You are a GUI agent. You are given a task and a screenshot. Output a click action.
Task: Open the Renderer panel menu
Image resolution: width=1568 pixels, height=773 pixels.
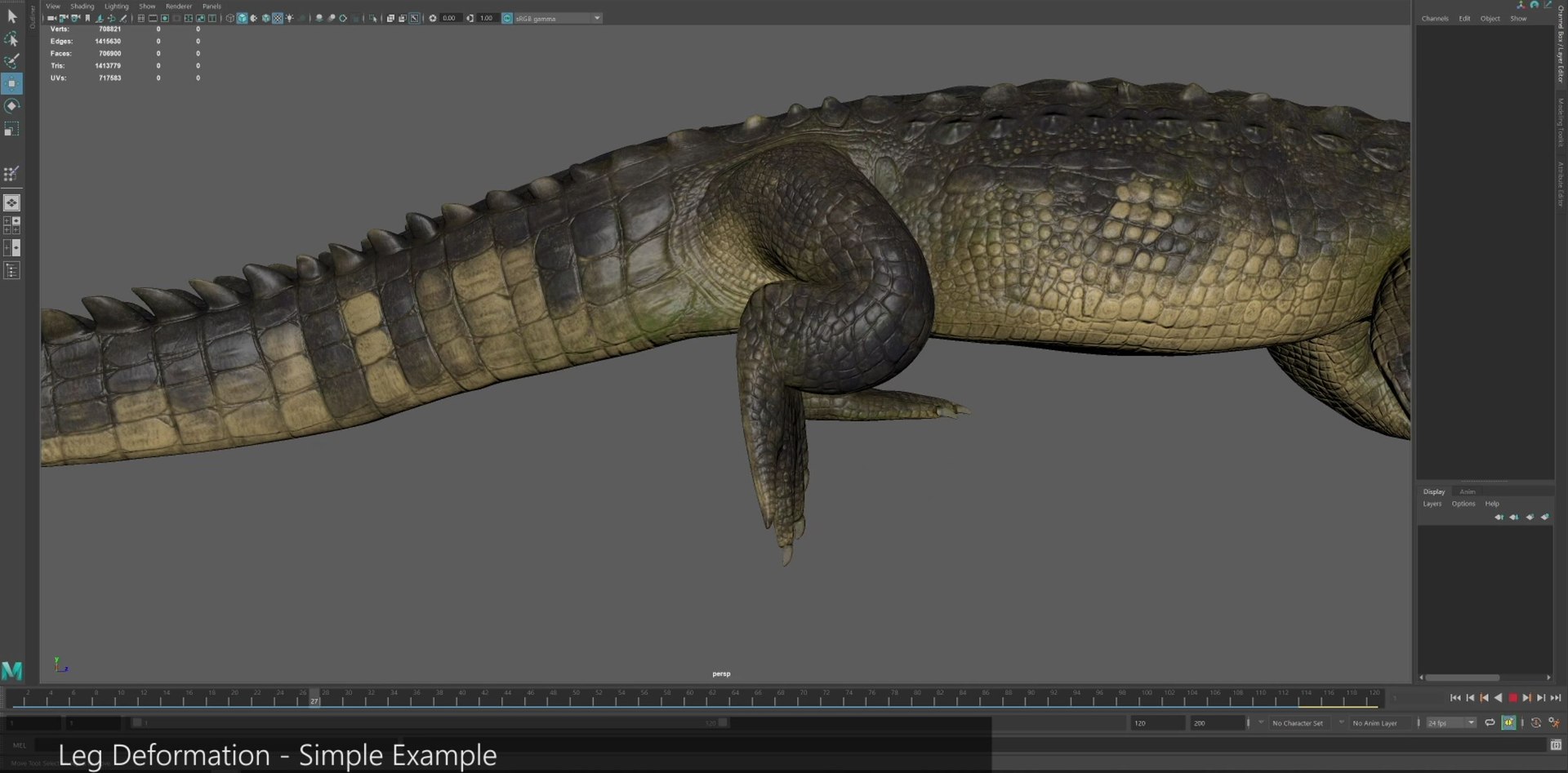pos(179,6)
